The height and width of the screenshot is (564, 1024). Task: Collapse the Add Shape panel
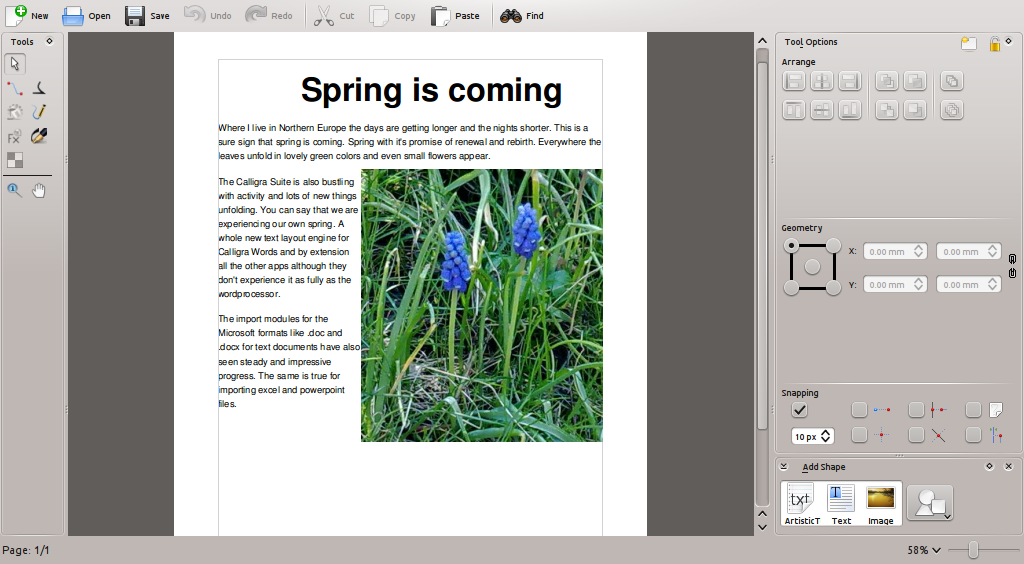[784, 467]
